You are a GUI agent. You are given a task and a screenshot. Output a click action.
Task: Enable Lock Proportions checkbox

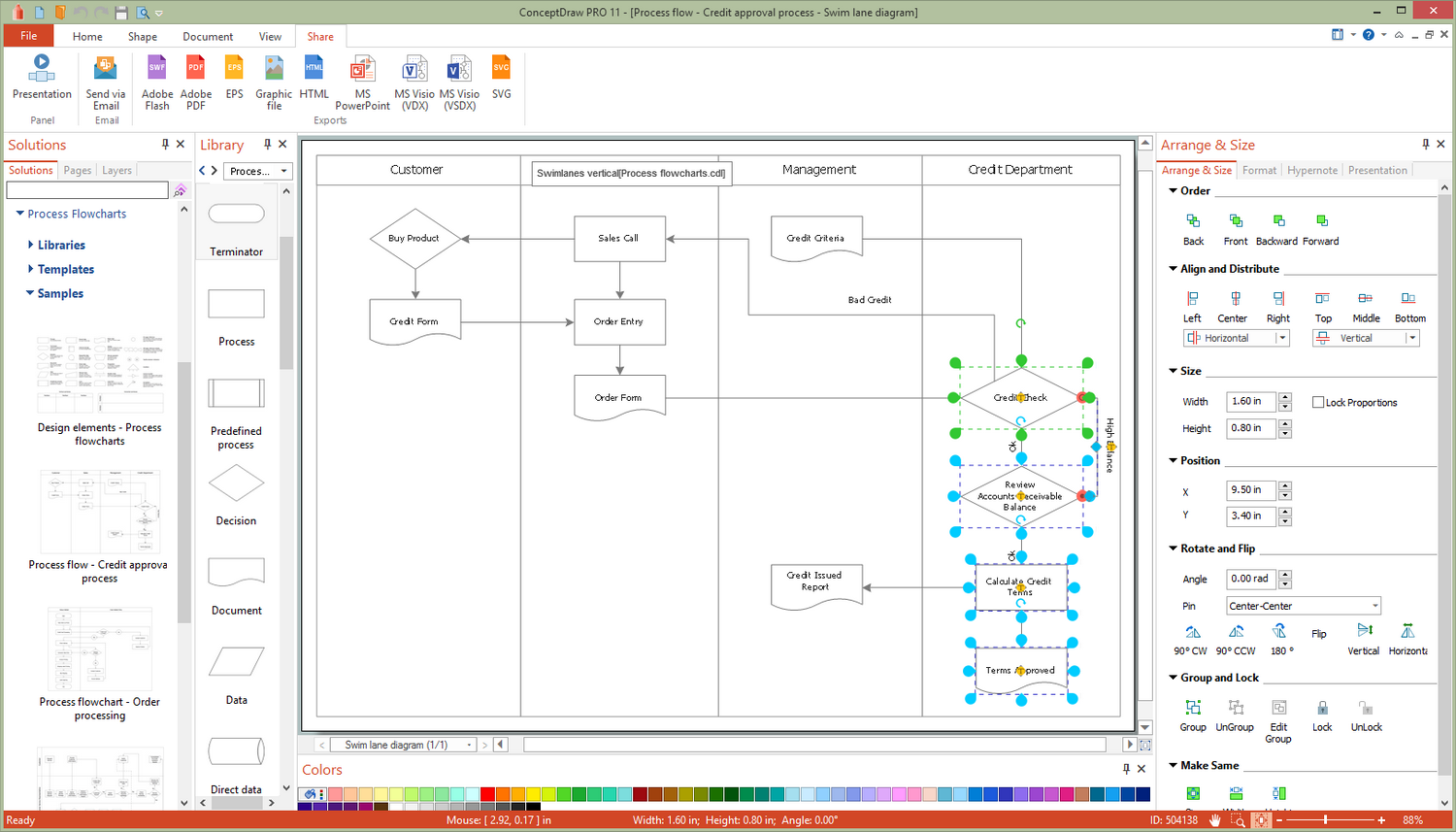1318,402
